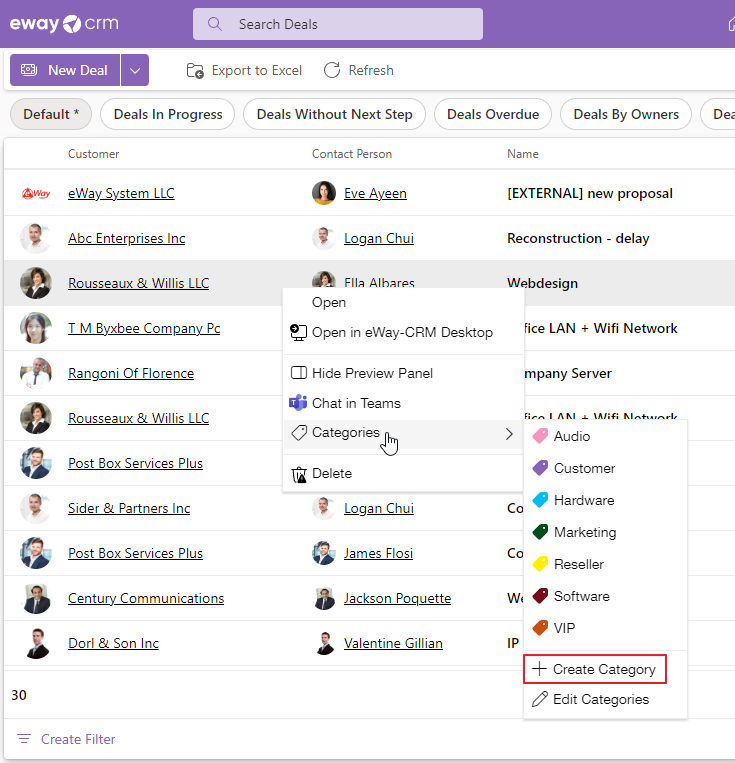Click Eve Ayeen avatar photo

tap(324, 193)
